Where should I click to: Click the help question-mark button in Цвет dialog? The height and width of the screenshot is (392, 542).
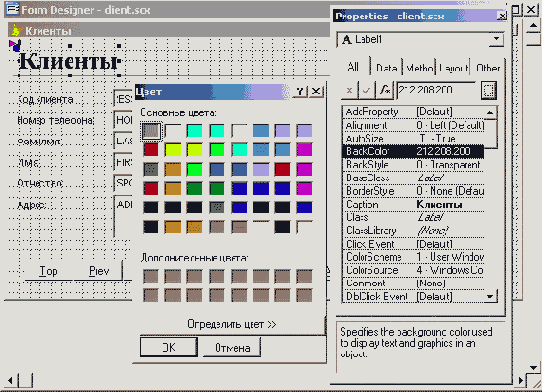click(300, 92)
